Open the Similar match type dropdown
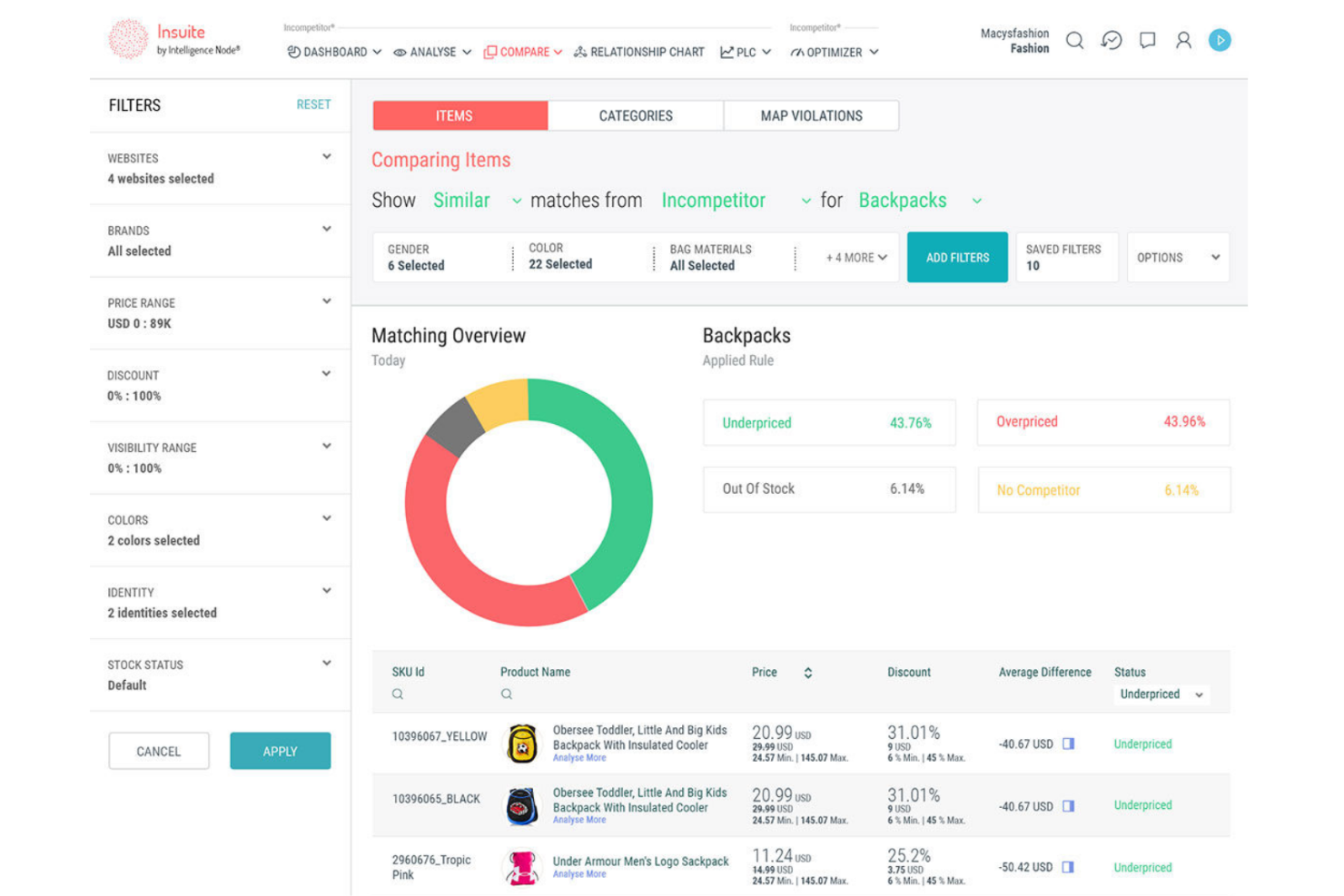The height and width of the screenshot is (896, 1344). pyautogui.click(x=478, y=201)
